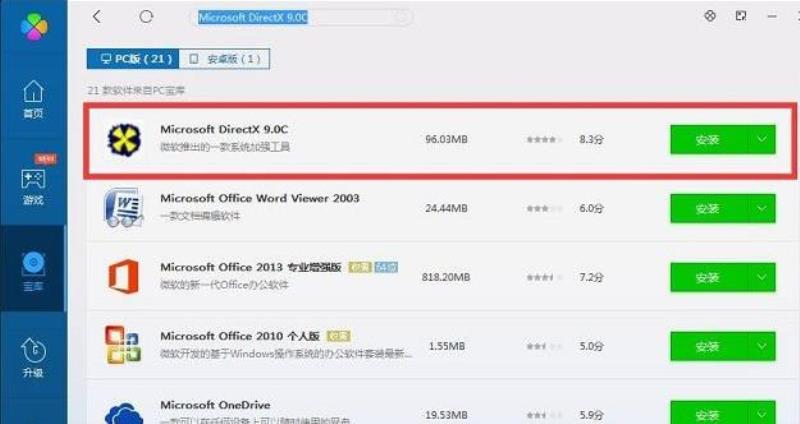This screenshot has width=800, height=424.
Task: Click the Office 2010 description mentioning Windows操作系统
Action: [x=286, y=353]
